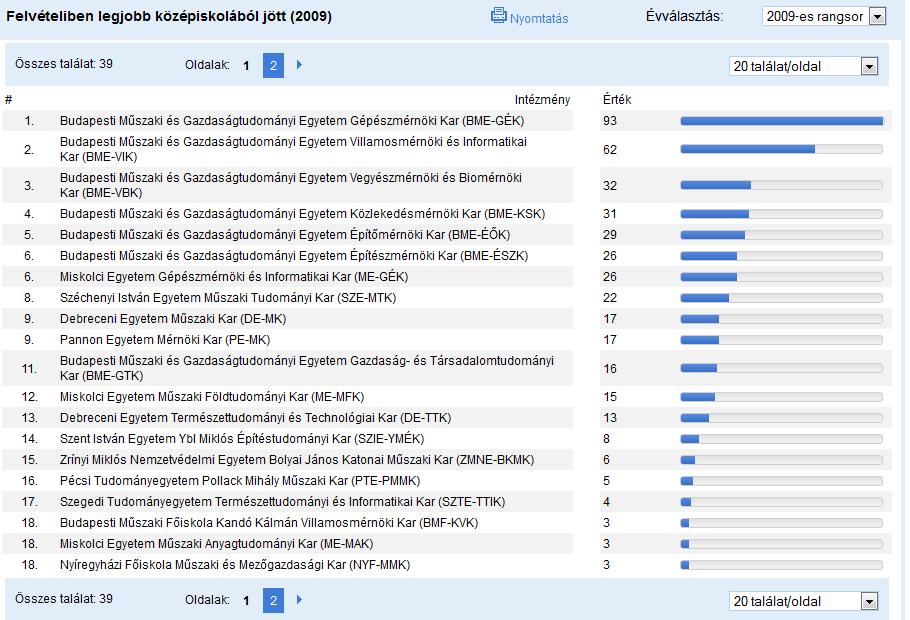Select the BME-ÉÖK Építőmérnöki Kar row
This screenshot has width=910, height=620.
click(285, 235)
